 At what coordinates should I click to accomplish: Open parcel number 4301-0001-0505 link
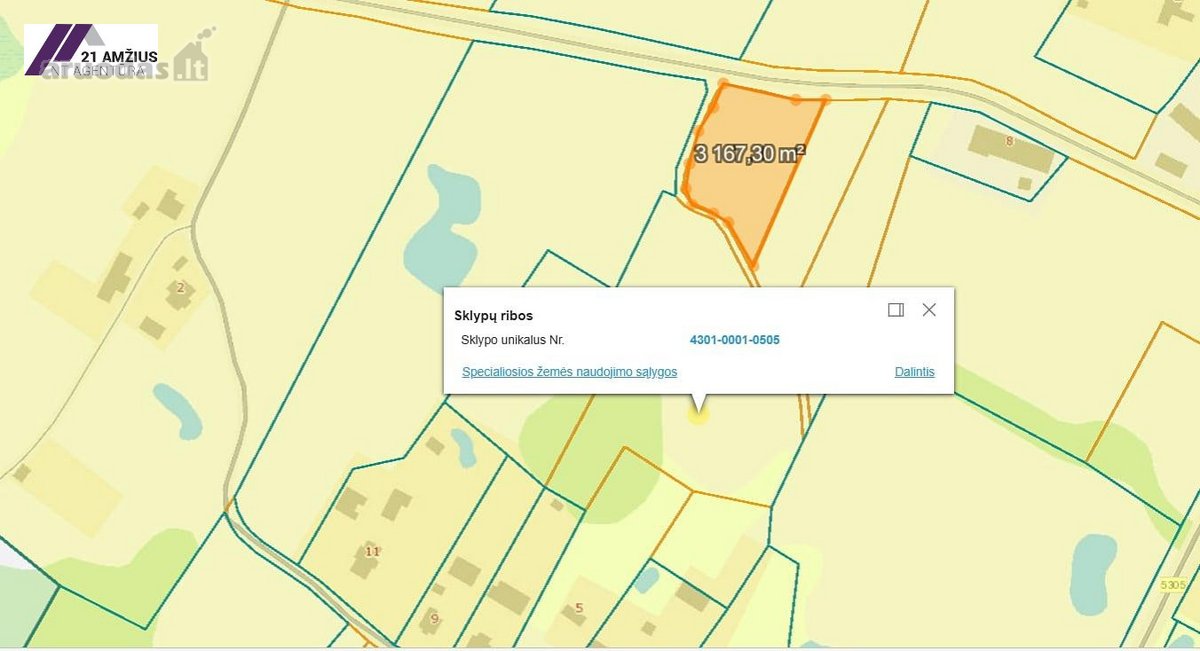(x=735, y=340)
